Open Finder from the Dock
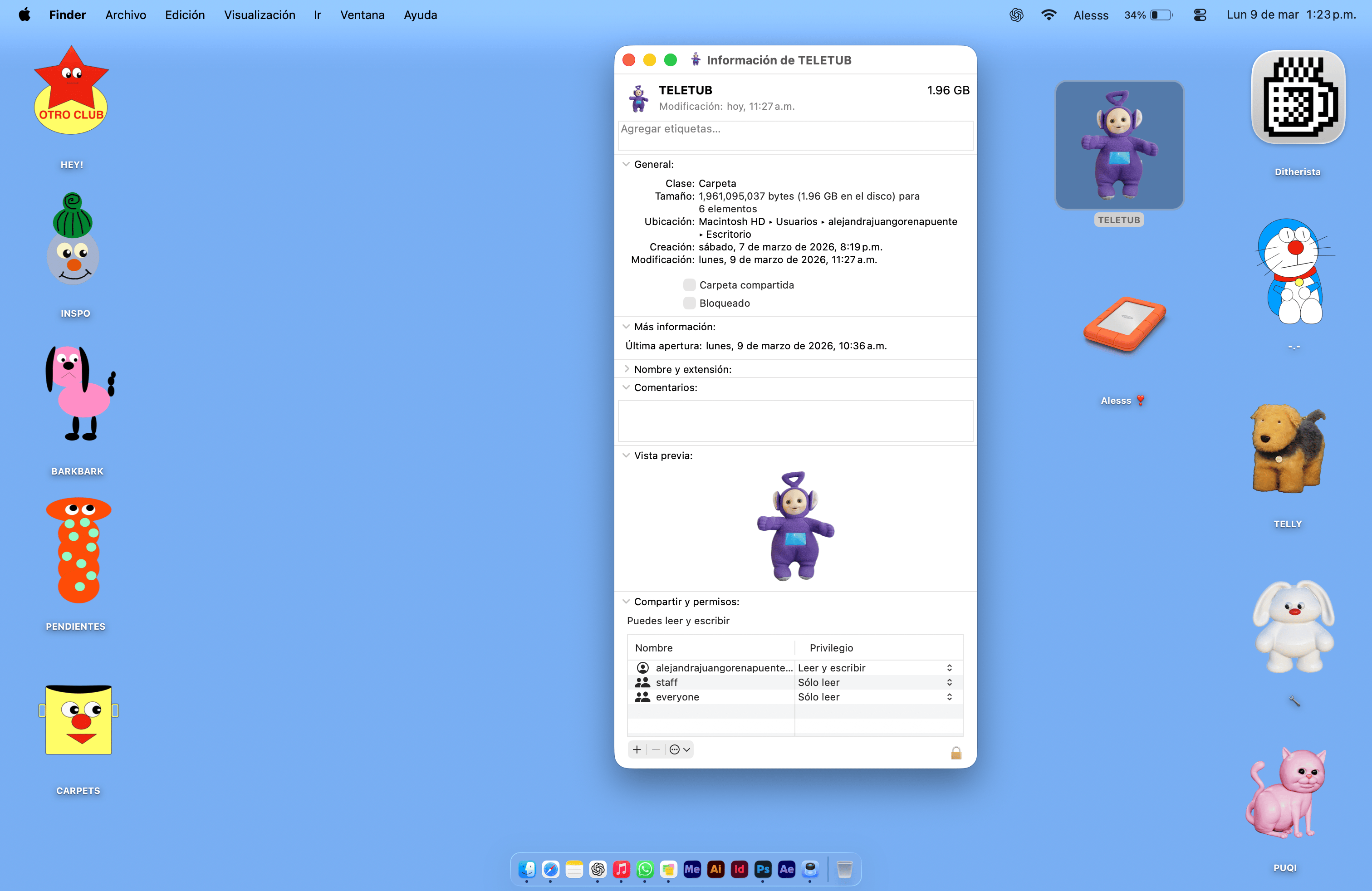This screenshot has height=891, width=1372. click(x=527, y=869)
